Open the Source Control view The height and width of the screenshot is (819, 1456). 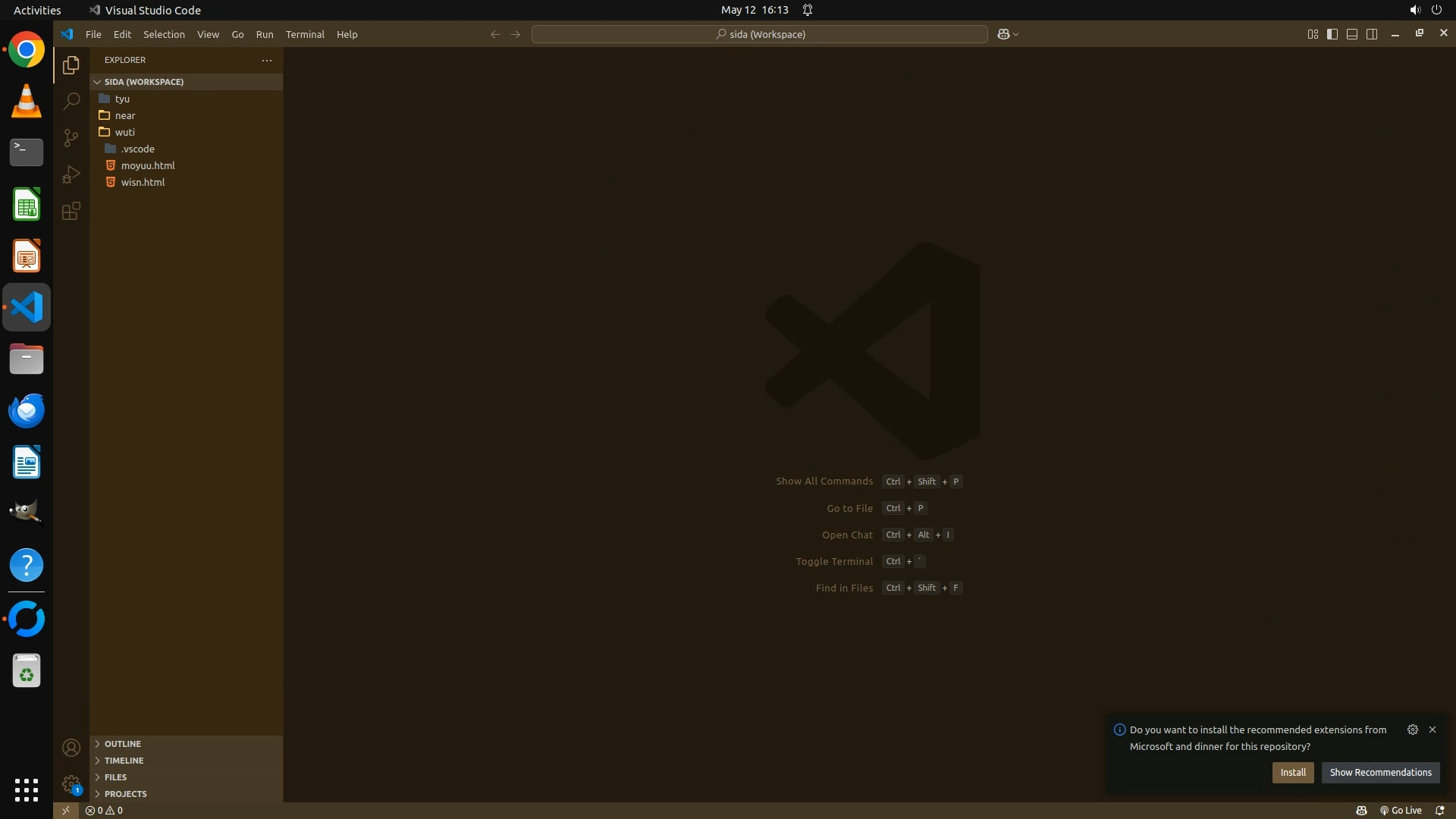pyautogui.click(x=71, y=137)
